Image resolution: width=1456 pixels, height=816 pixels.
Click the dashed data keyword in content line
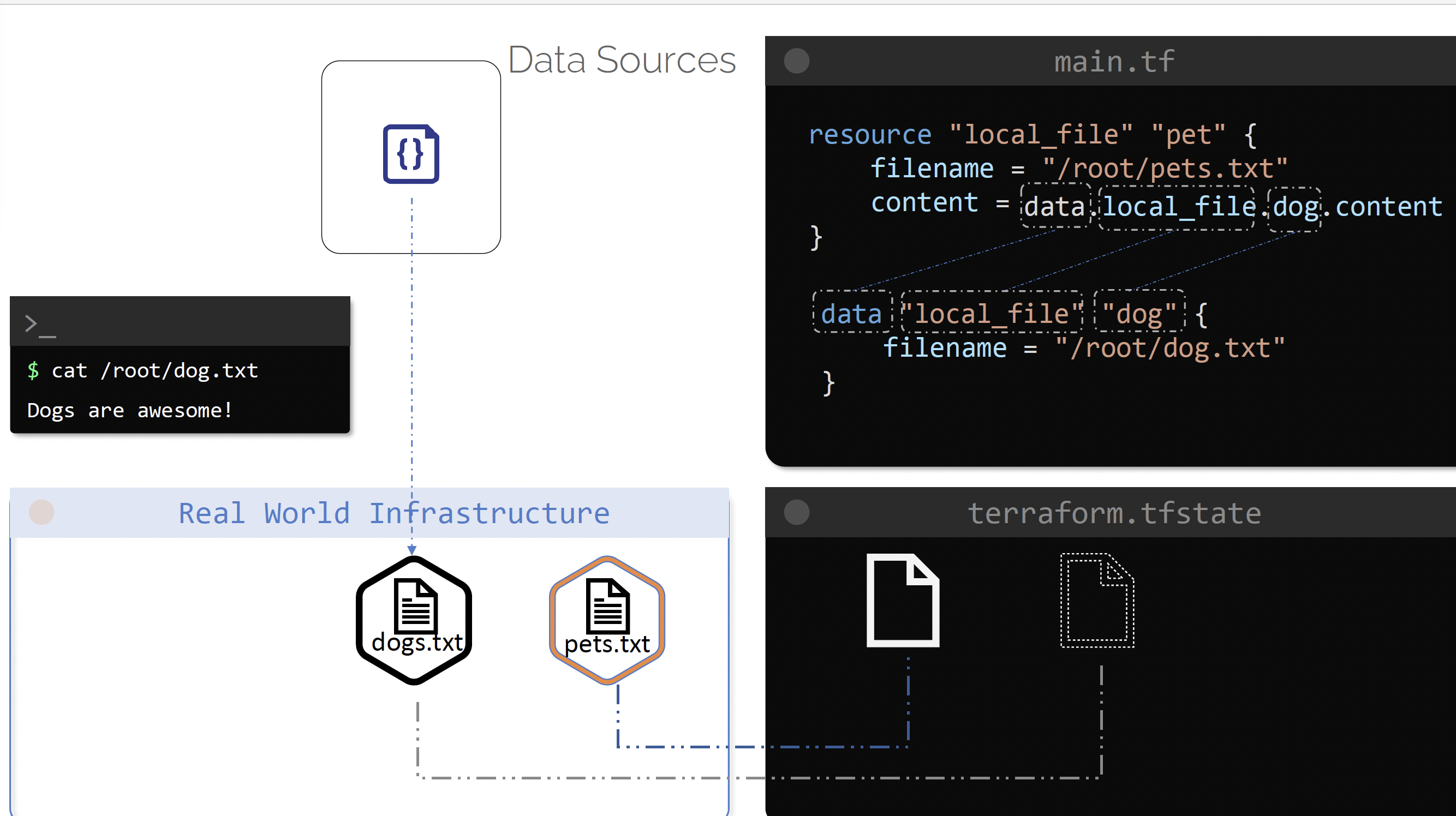[x=1055, y=206]
